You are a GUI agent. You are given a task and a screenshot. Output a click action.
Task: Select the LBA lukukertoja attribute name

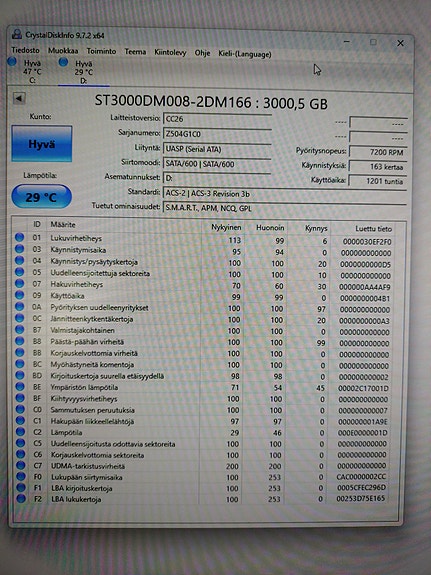pyautogui.click(x=76, y=499)
